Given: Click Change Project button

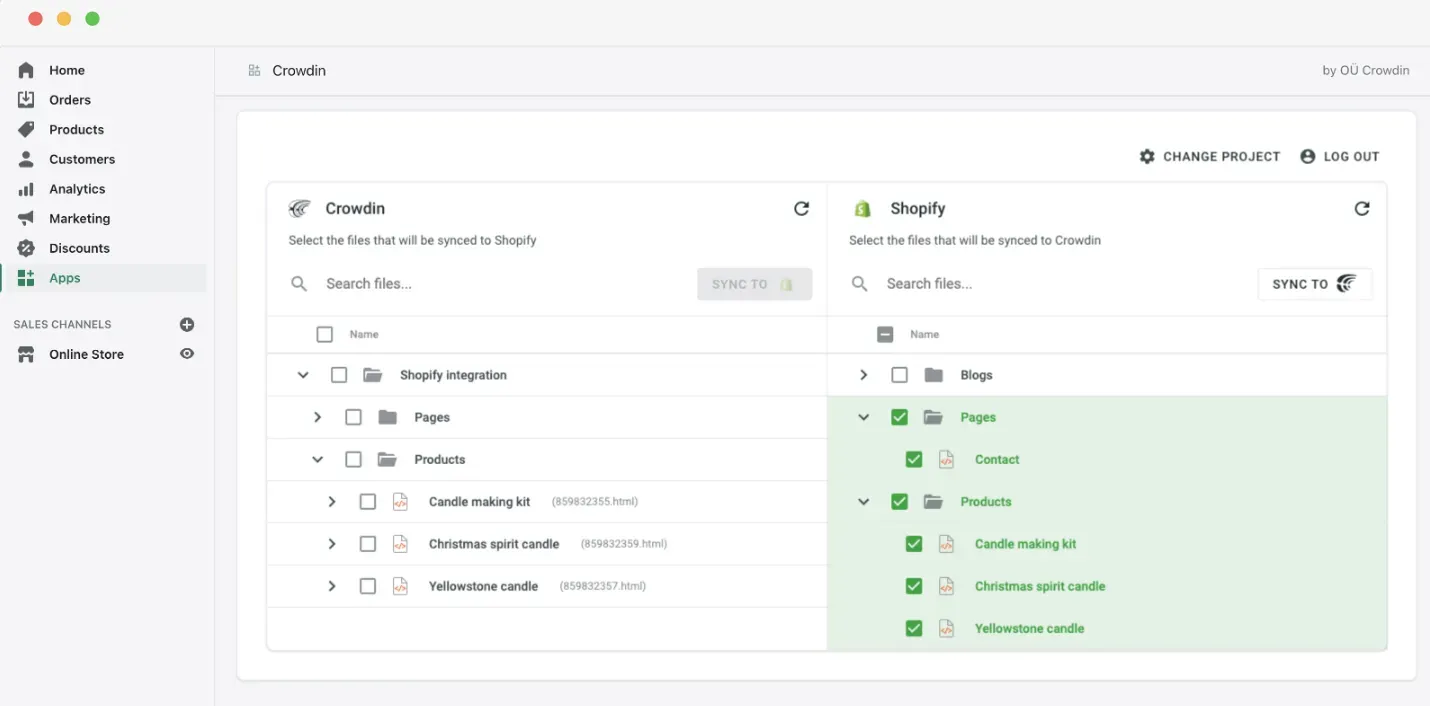Looking at the screenshot, I should point(1210,157).
